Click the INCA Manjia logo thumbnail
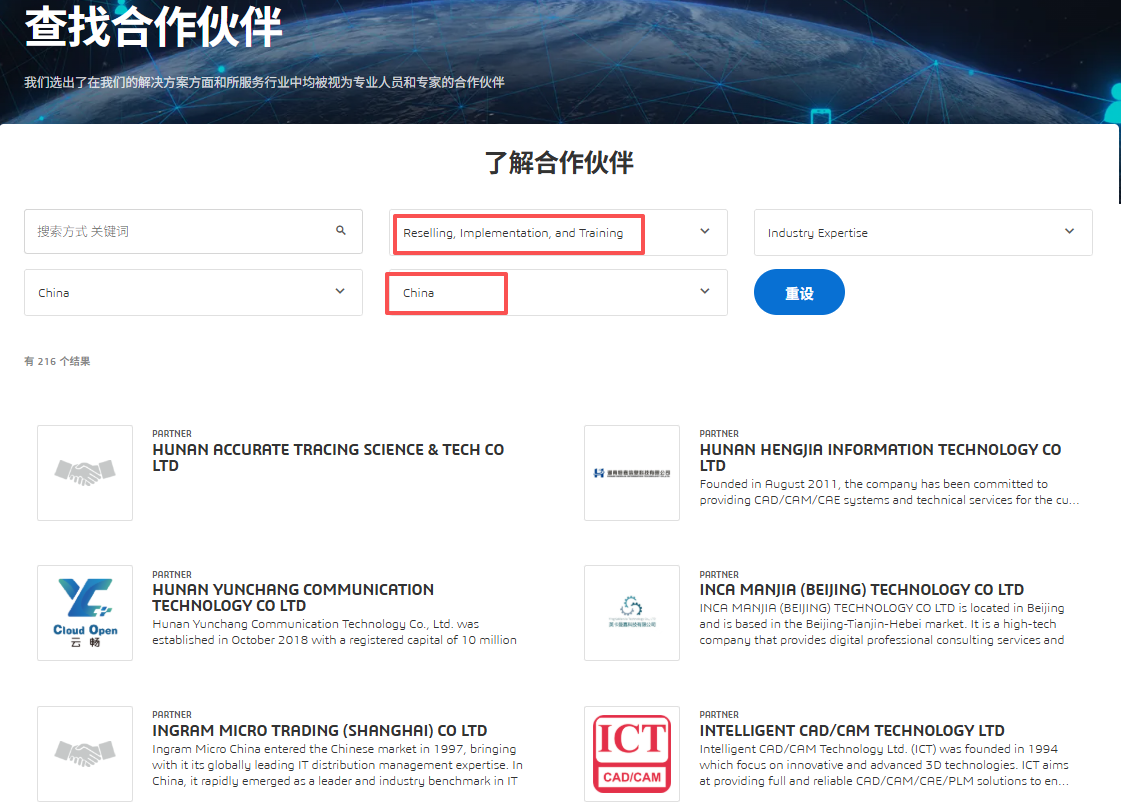This screenshot has width=1121, height=805. (632, 613)
